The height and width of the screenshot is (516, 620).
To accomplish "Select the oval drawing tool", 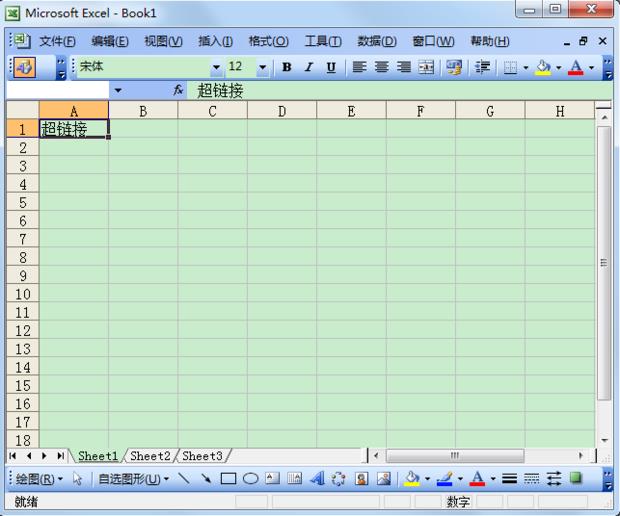I will [x=250, y=479].
